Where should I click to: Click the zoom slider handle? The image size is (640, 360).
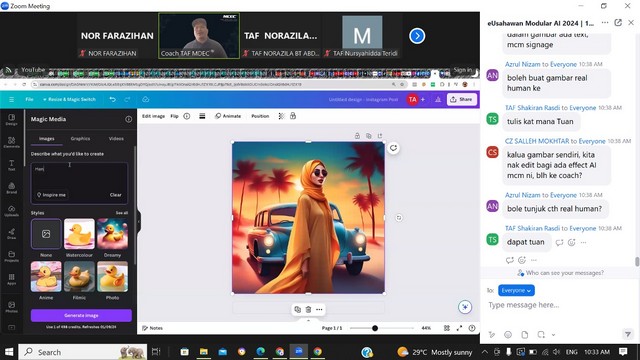[x=375, y=328]
